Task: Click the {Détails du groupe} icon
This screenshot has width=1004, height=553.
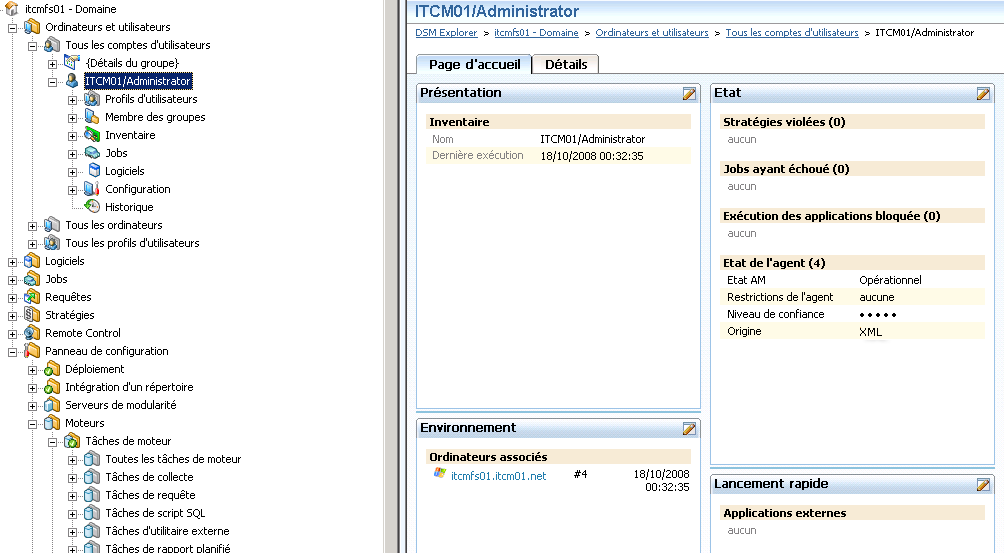Action: pyautogui.click(x=72, y=63)
